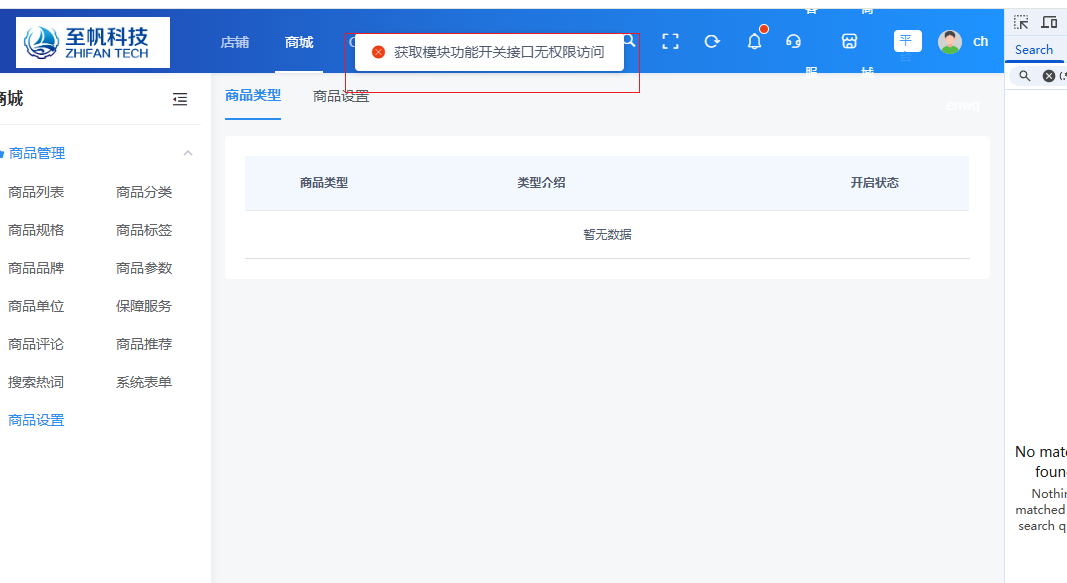Click the 类型介绍 column header
This screenshot has height=583, width=1067.
(x=541, y=182)
